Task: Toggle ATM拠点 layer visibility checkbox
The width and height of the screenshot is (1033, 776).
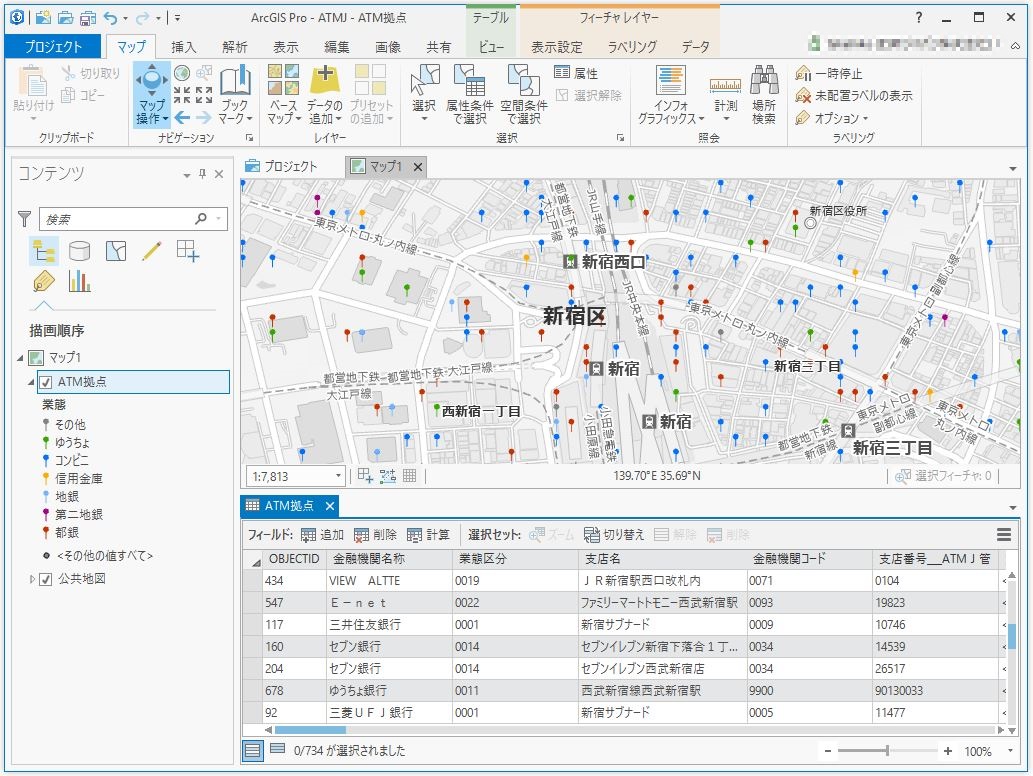Action: 46,382
